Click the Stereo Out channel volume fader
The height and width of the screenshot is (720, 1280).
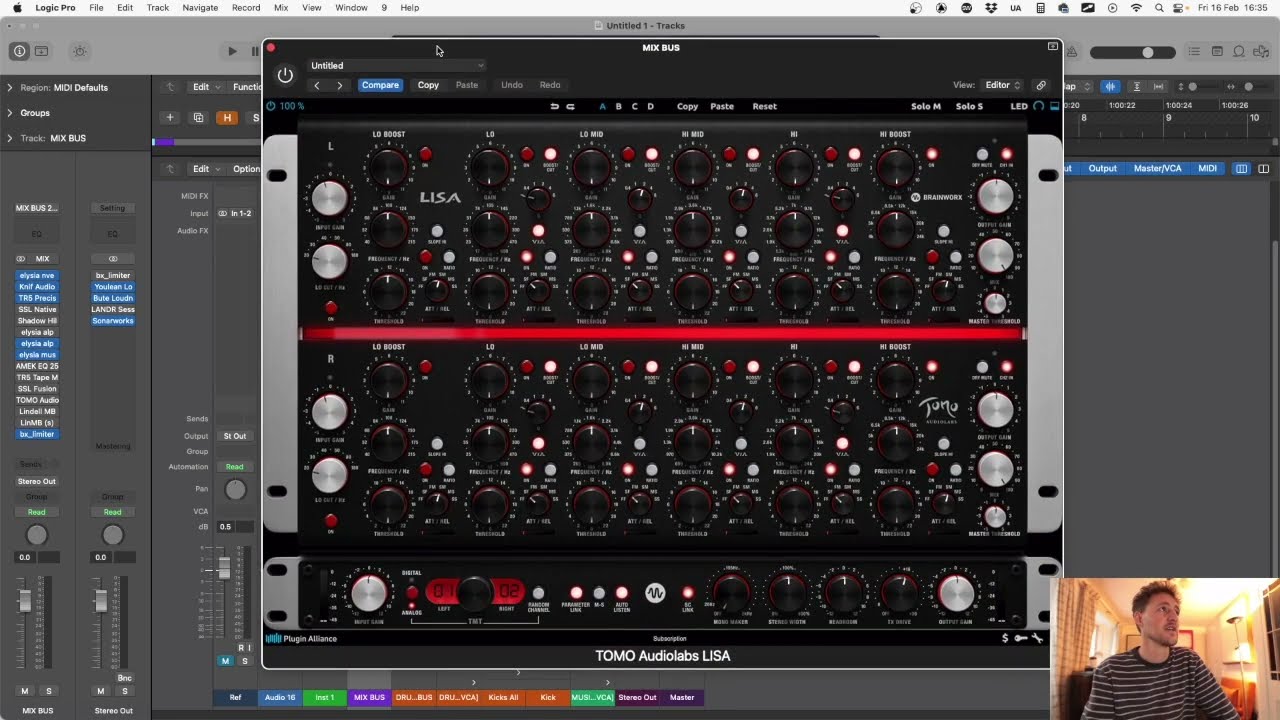pos(101,601)
